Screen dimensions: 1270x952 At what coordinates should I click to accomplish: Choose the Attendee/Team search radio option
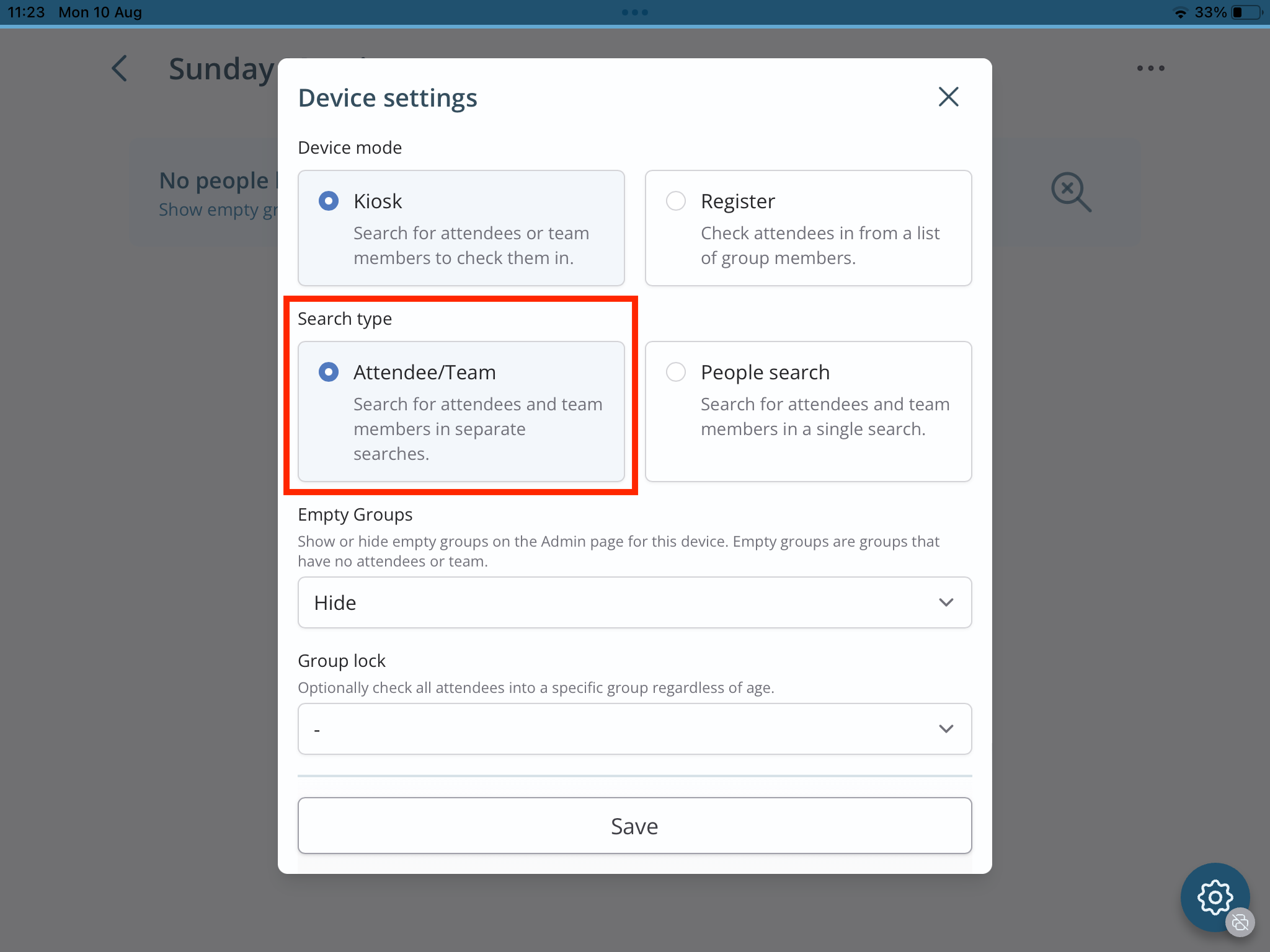[x=329, y=372]
